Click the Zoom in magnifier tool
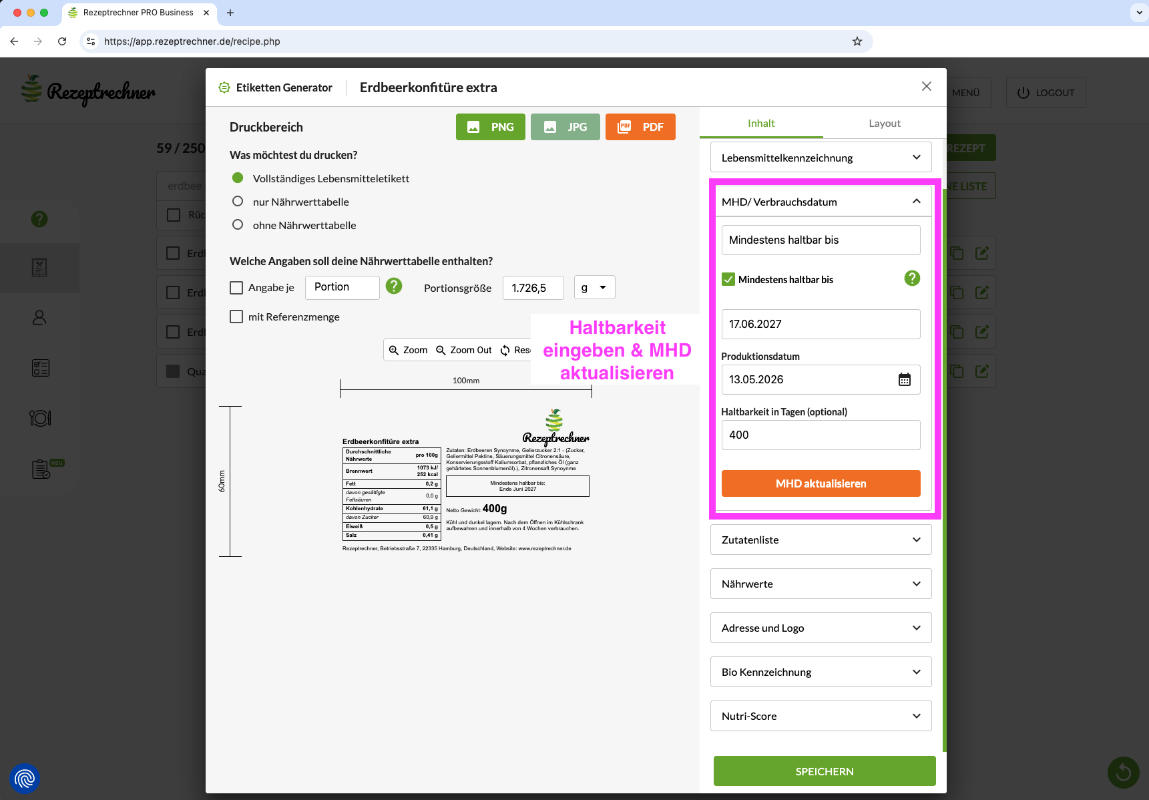 click(408, 350)
